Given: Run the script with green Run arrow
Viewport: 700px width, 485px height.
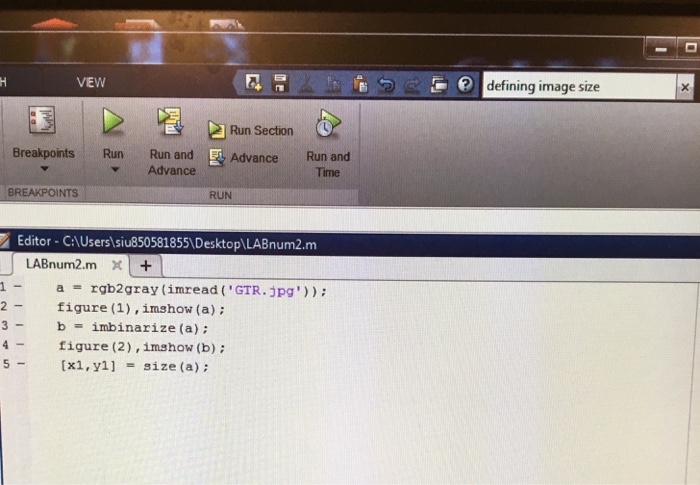Looking at the screenshot, I should click(x=113, y=121).
